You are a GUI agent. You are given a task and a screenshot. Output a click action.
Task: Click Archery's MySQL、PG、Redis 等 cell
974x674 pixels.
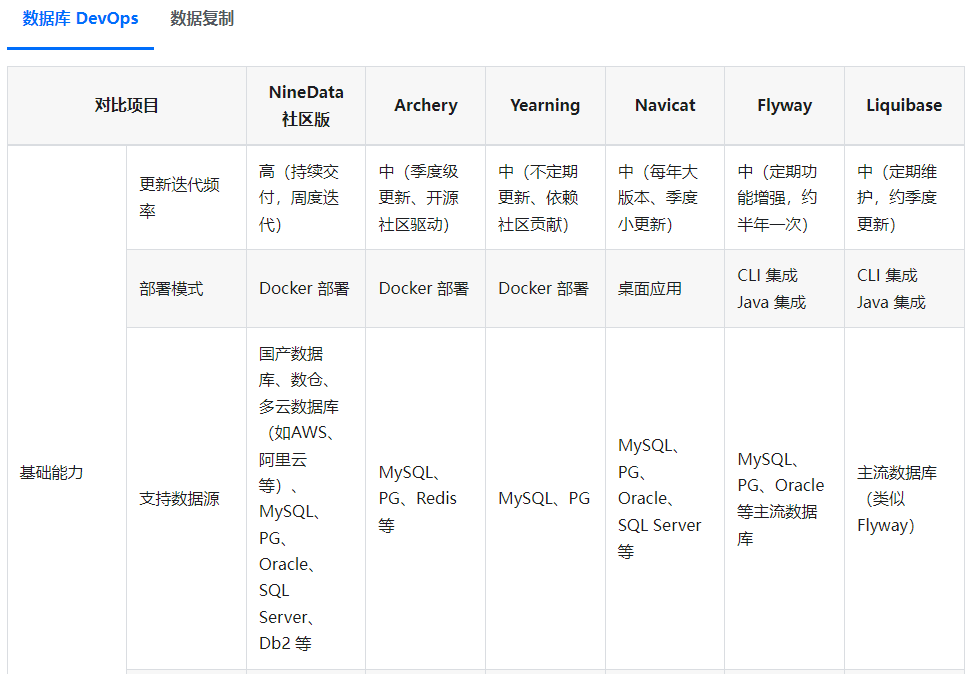click(x=426, y=499)
